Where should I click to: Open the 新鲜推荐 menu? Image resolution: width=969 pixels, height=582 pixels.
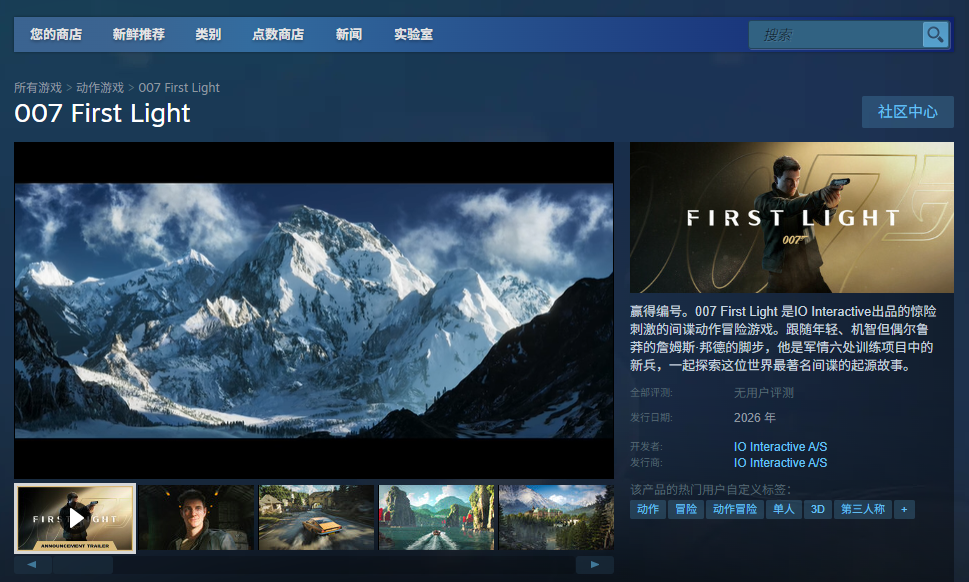(138, 35)
